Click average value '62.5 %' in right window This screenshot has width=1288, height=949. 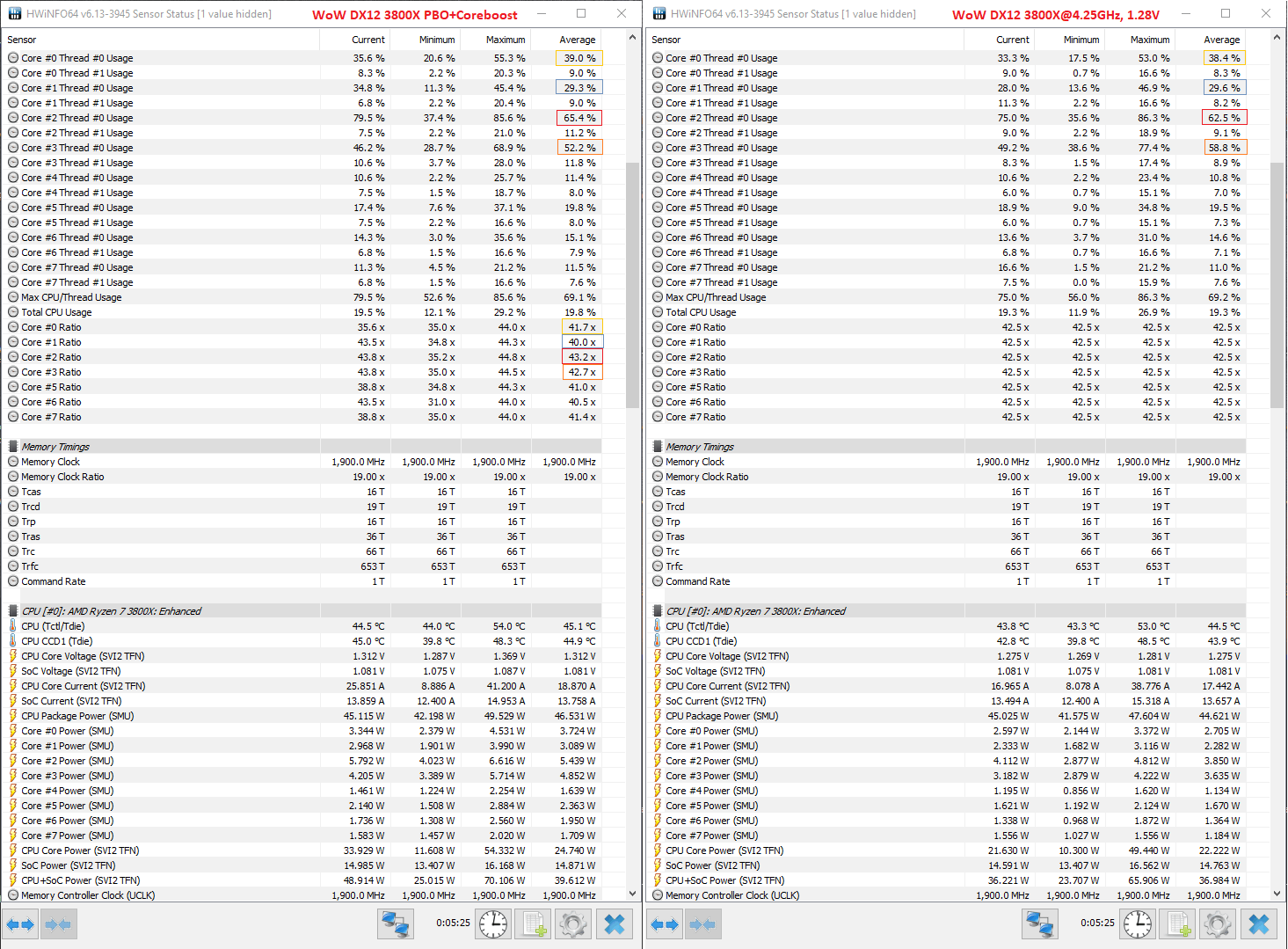point(1224,118)
